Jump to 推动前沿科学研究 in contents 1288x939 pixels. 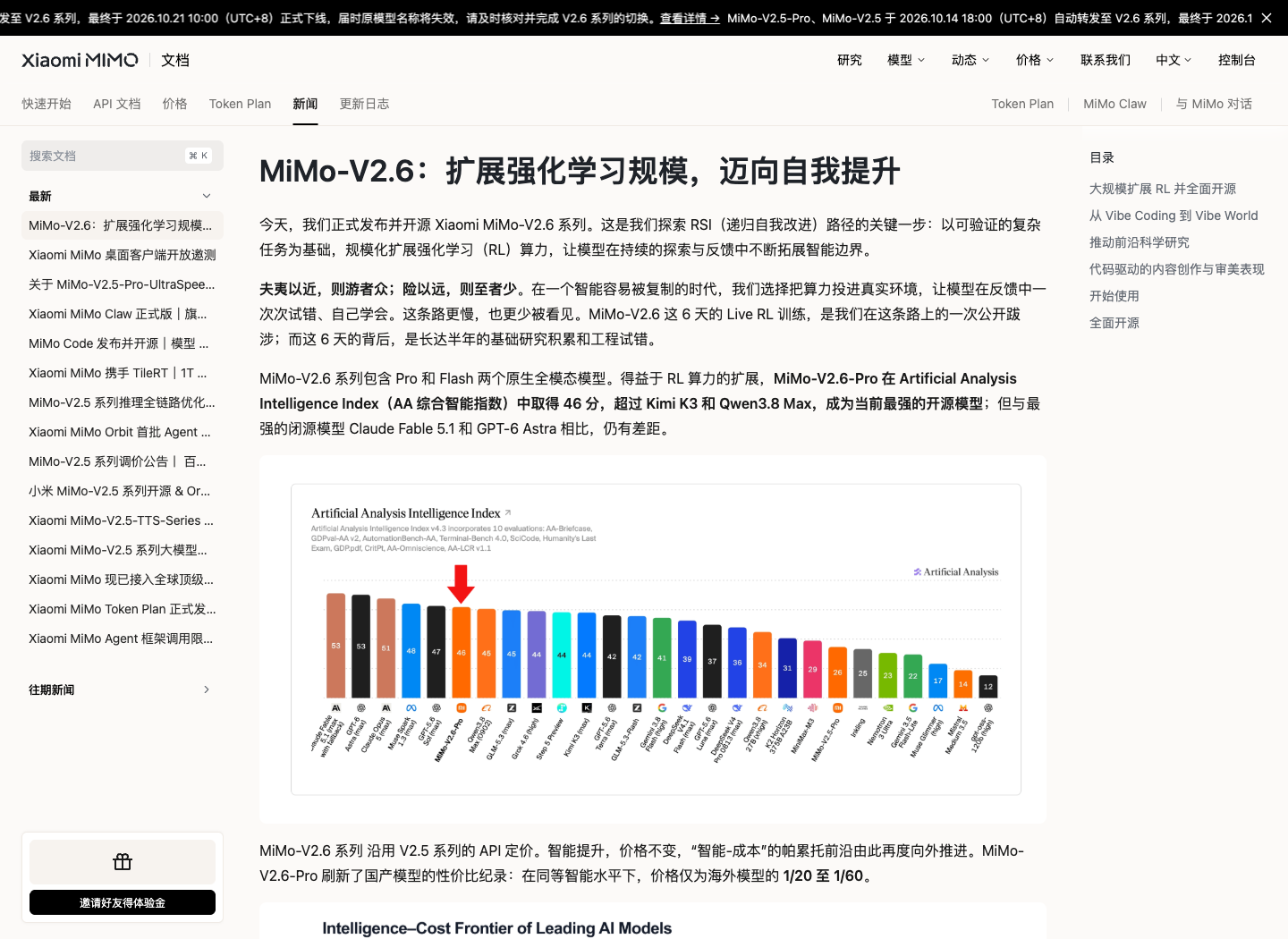(1140, 242)
